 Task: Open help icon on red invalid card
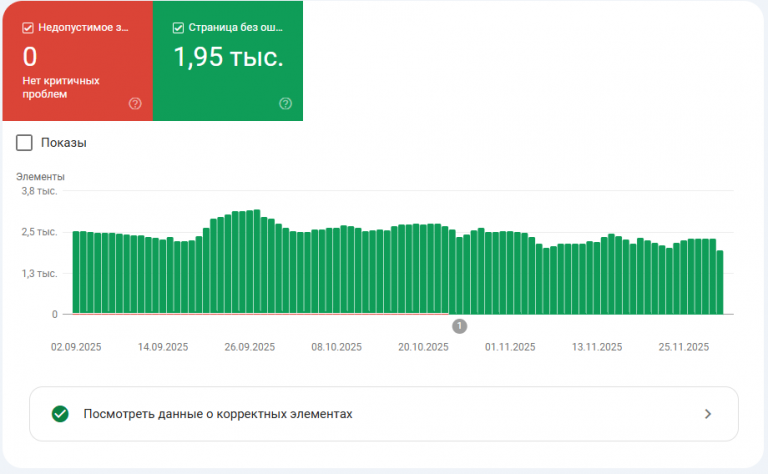pos(135,103)
